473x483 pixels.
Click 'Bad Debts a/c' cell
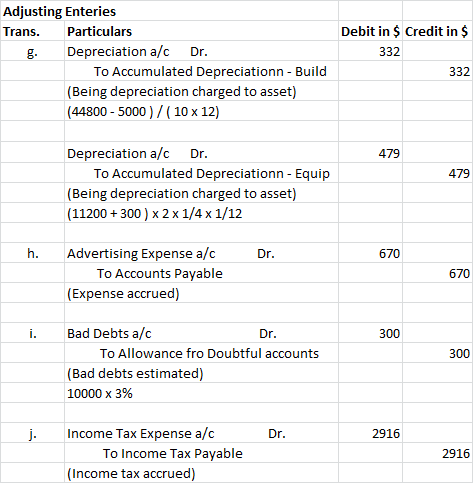pyautogui.click(x=201, y=333)
